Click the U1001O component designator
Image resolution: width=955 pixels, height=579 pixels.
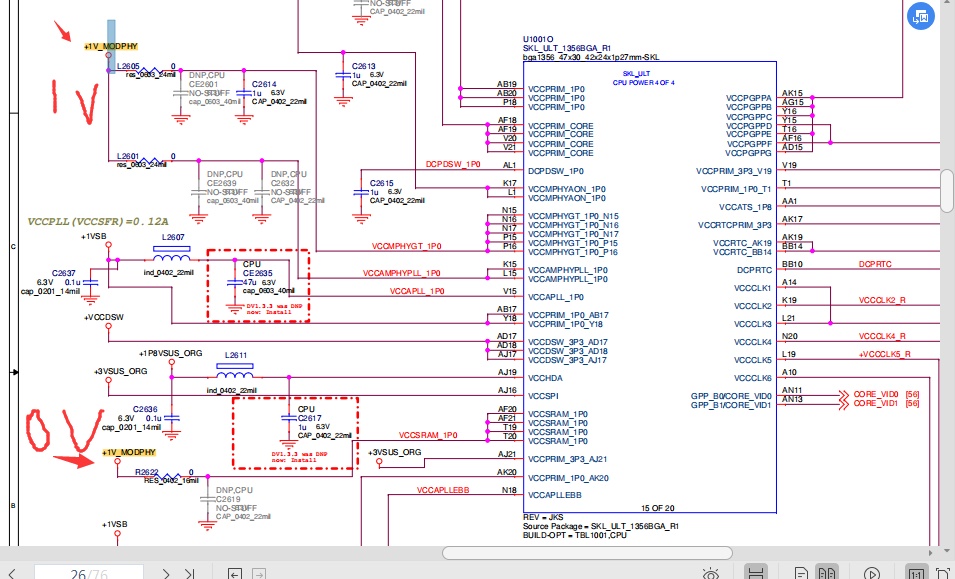(538, 40)
